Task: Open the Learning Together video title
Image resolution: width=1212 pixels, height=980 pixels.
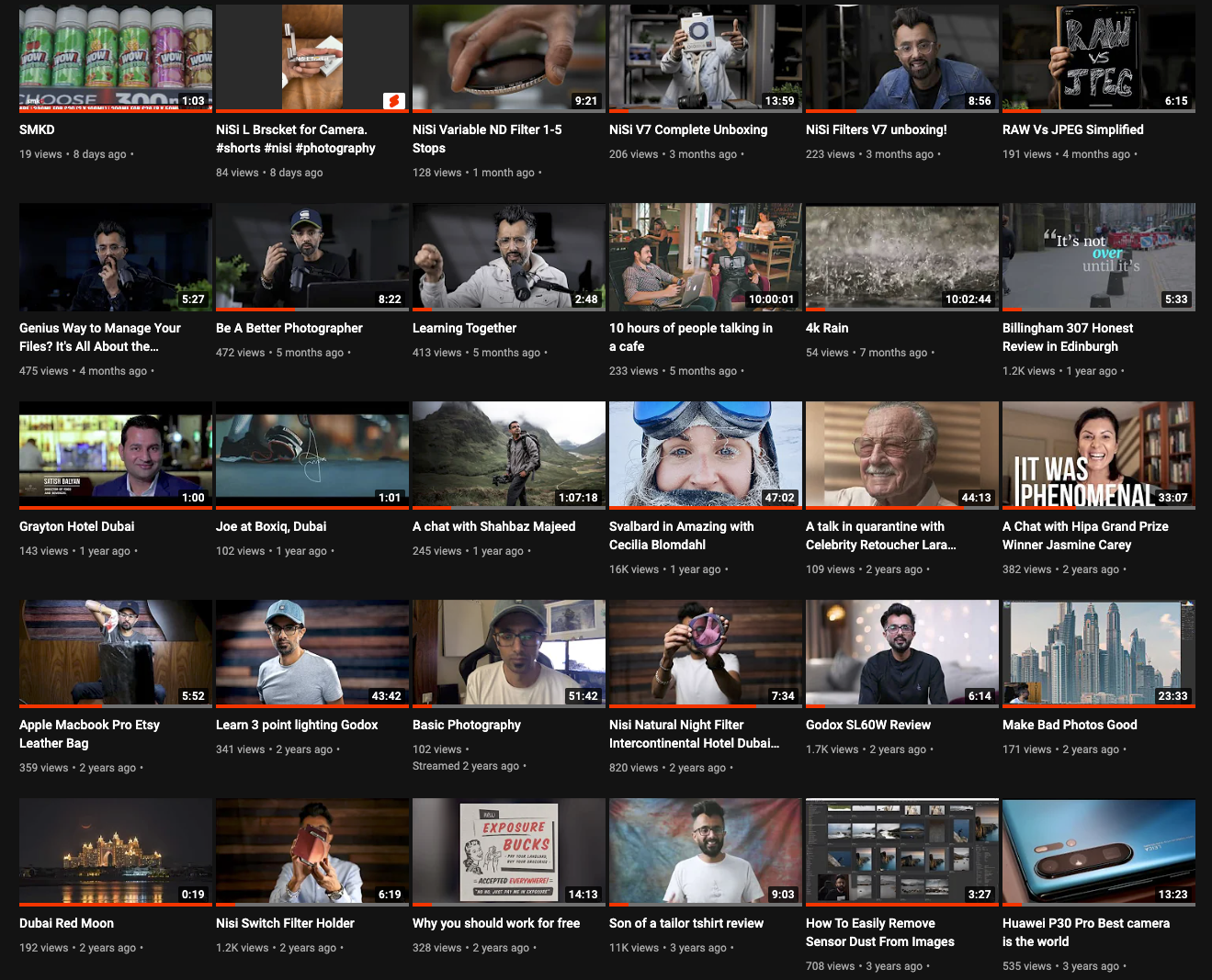Action: tap(464, 328)
